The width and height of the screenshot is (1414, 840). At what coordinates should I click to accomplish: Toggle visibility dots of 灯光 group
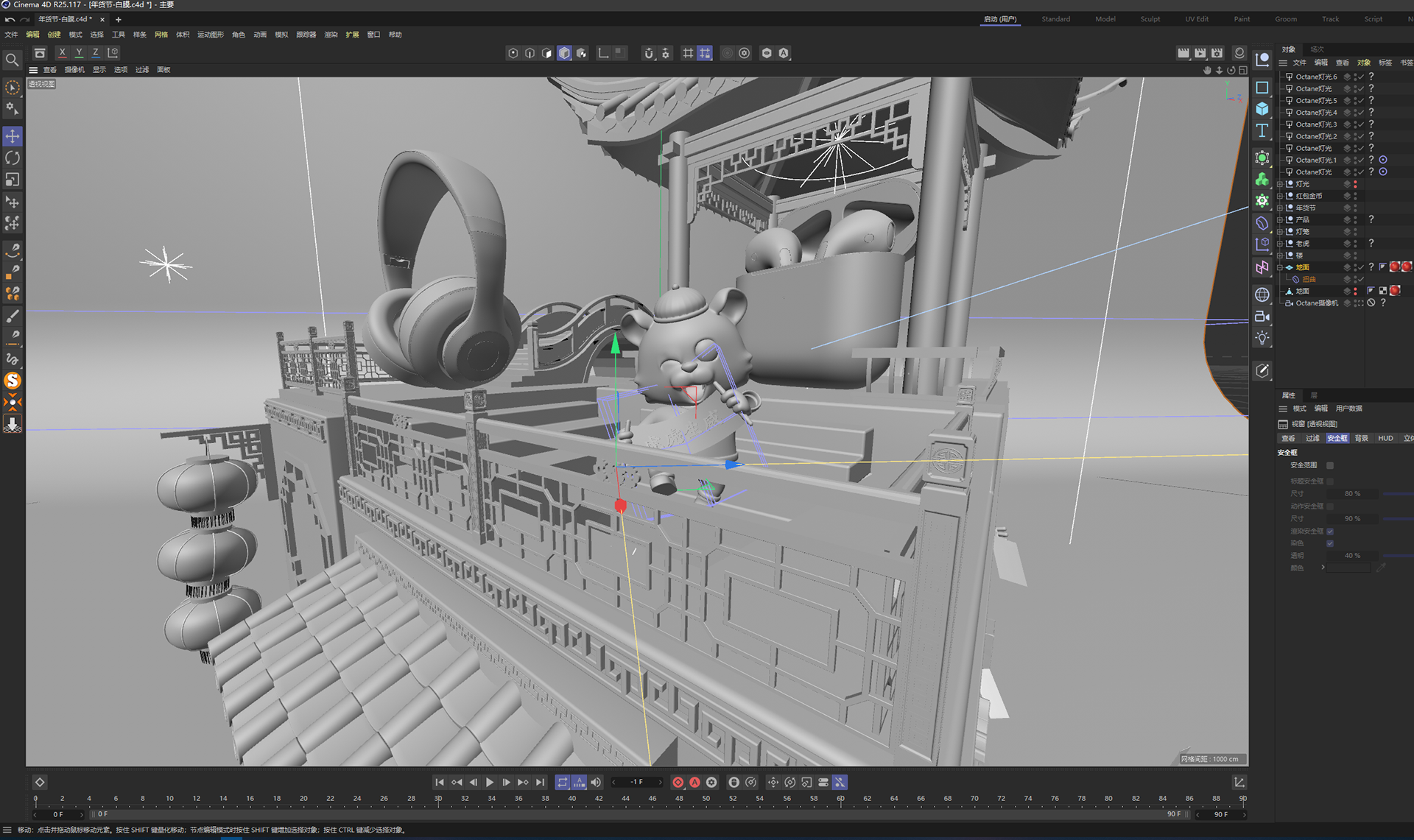[1355, 184]
